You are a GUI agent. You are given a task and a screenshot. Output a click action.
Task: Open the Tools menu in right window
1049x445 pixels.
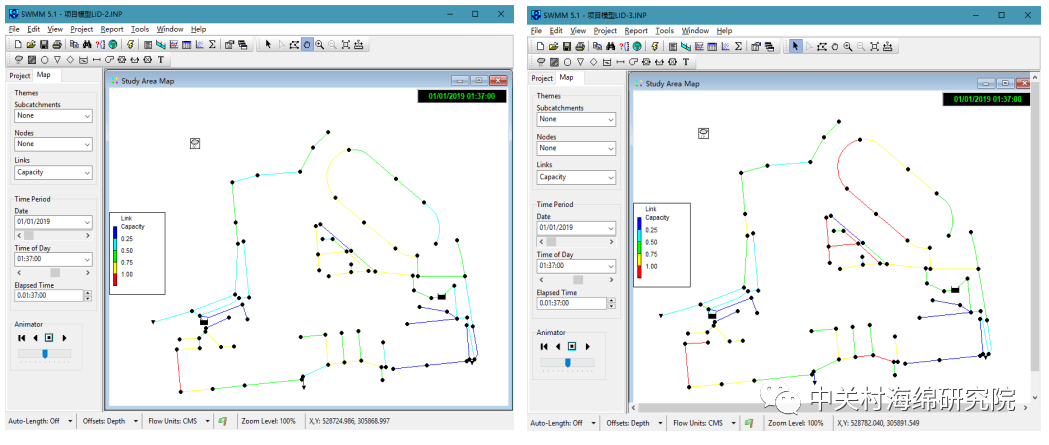coord(666,31)
